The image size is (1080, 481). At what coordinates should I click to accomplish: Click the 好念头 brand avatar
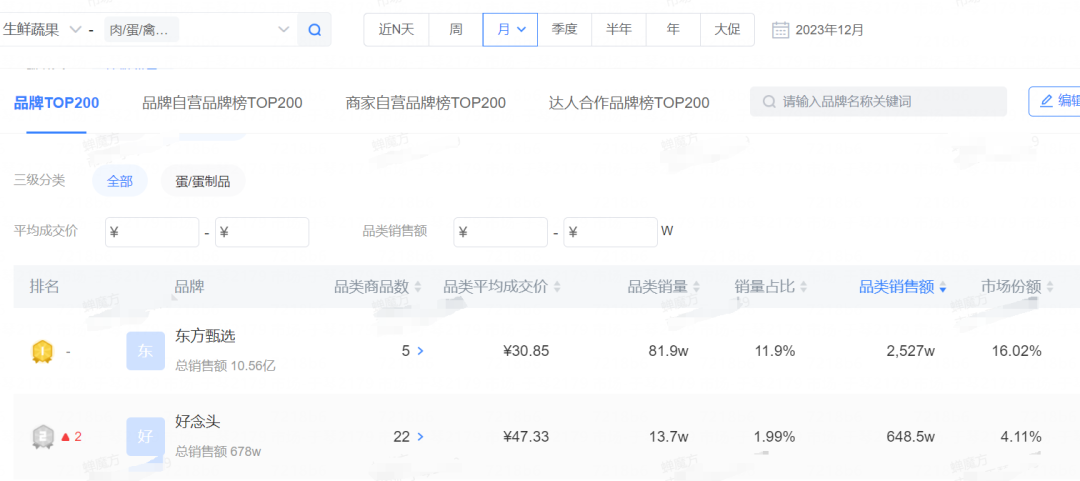[145, 437]
